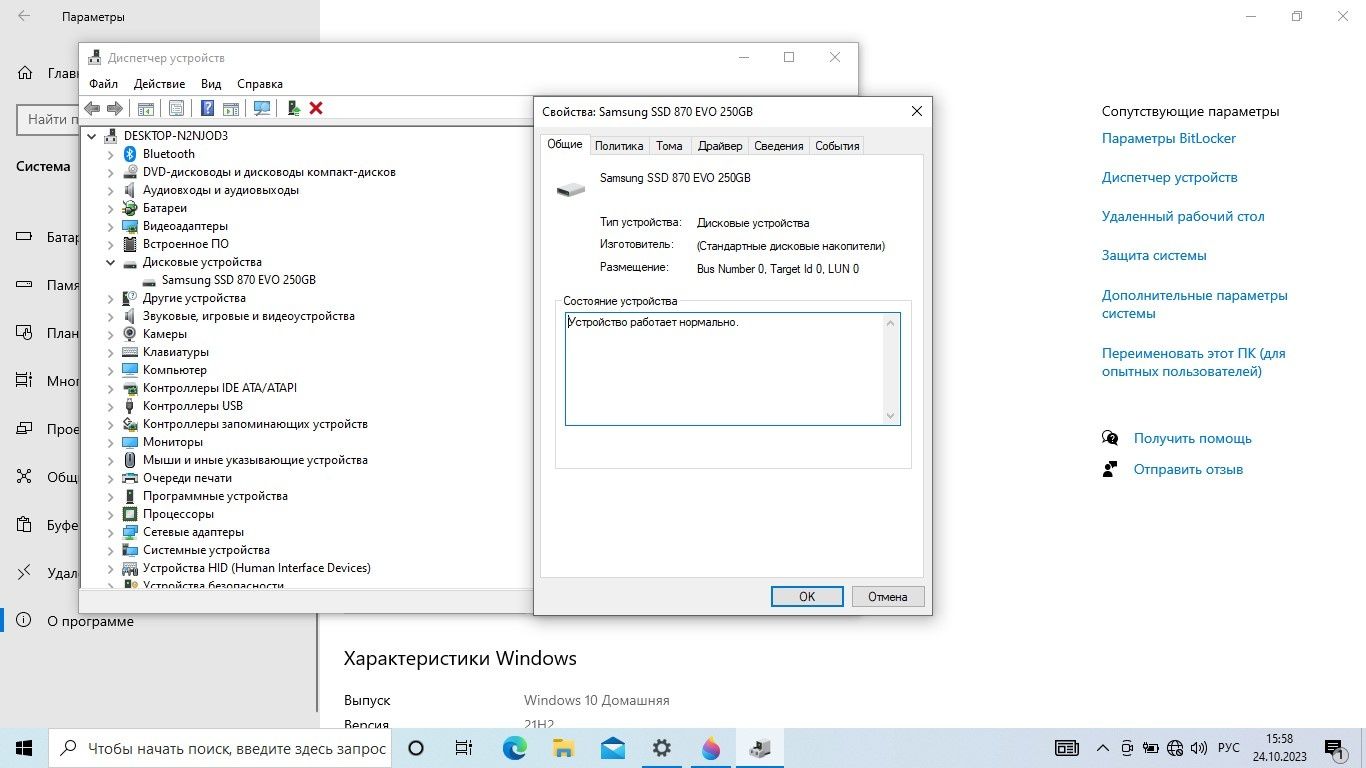Switch to the Политика tab
1366x768 pixels.
(x=619, y=146)
